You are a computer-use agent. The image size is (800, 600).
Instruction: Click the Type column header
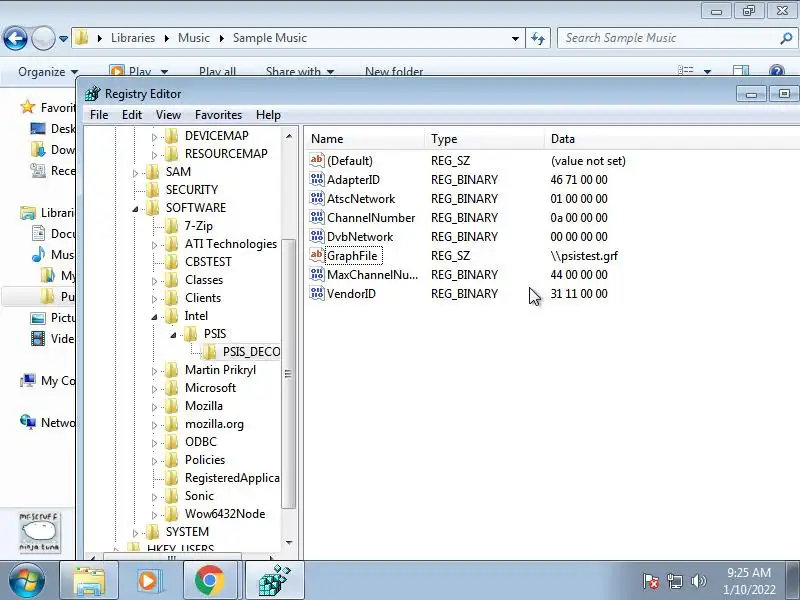click(484, 139)
